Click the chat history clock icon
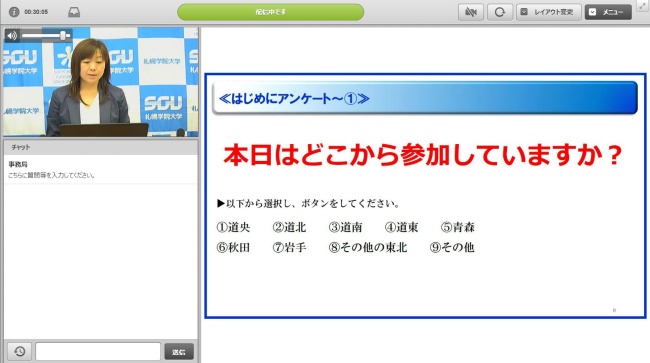The height and width of the screenshot is (363, 650). pos(19,351)
